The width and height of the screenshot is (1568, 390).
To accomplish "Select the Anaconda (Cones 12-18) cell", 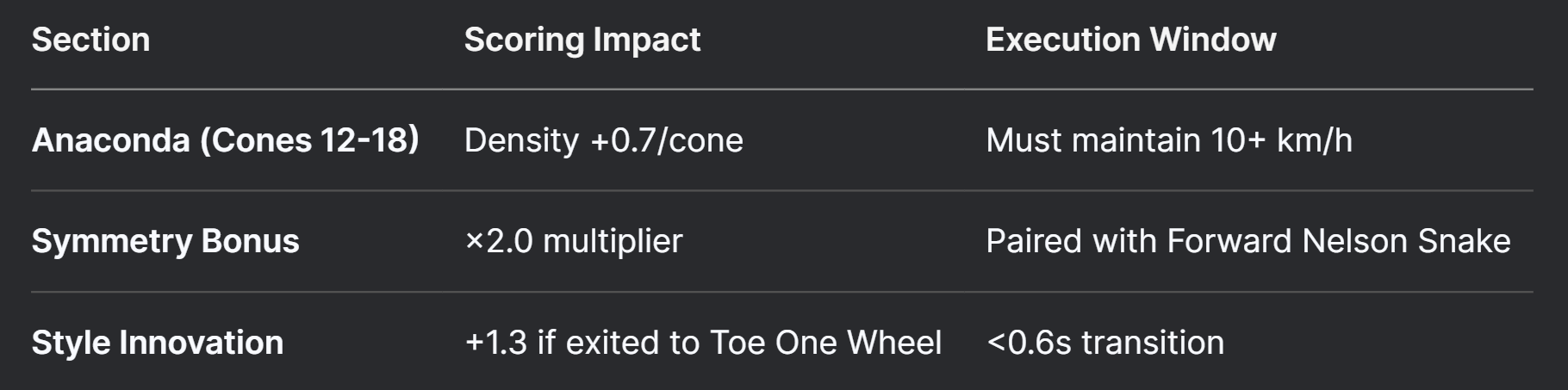I will pyautogui.click(x=226, y=139).
